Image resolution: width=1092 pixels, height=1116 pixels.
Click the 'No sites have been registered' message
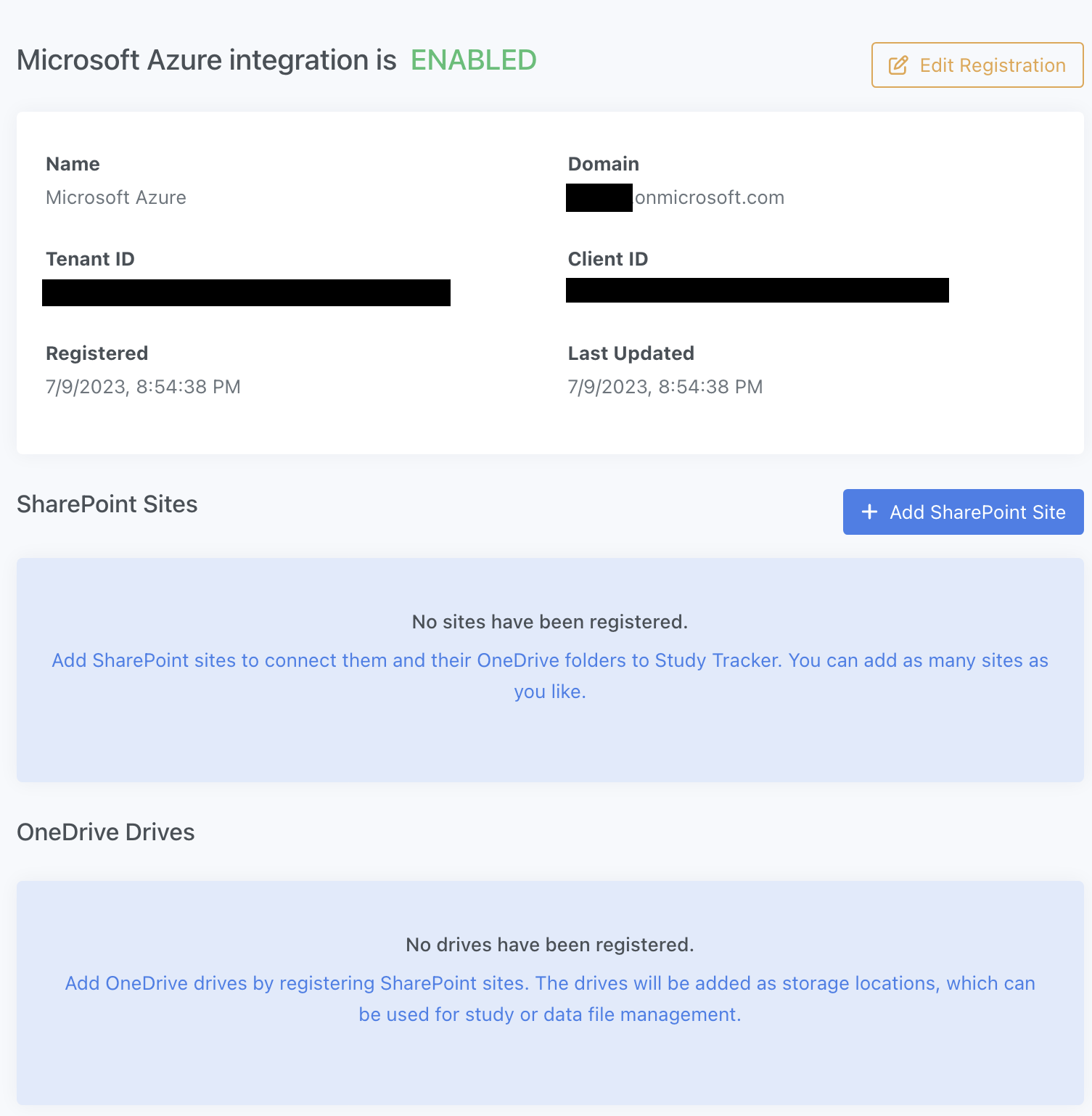(550, 622)
